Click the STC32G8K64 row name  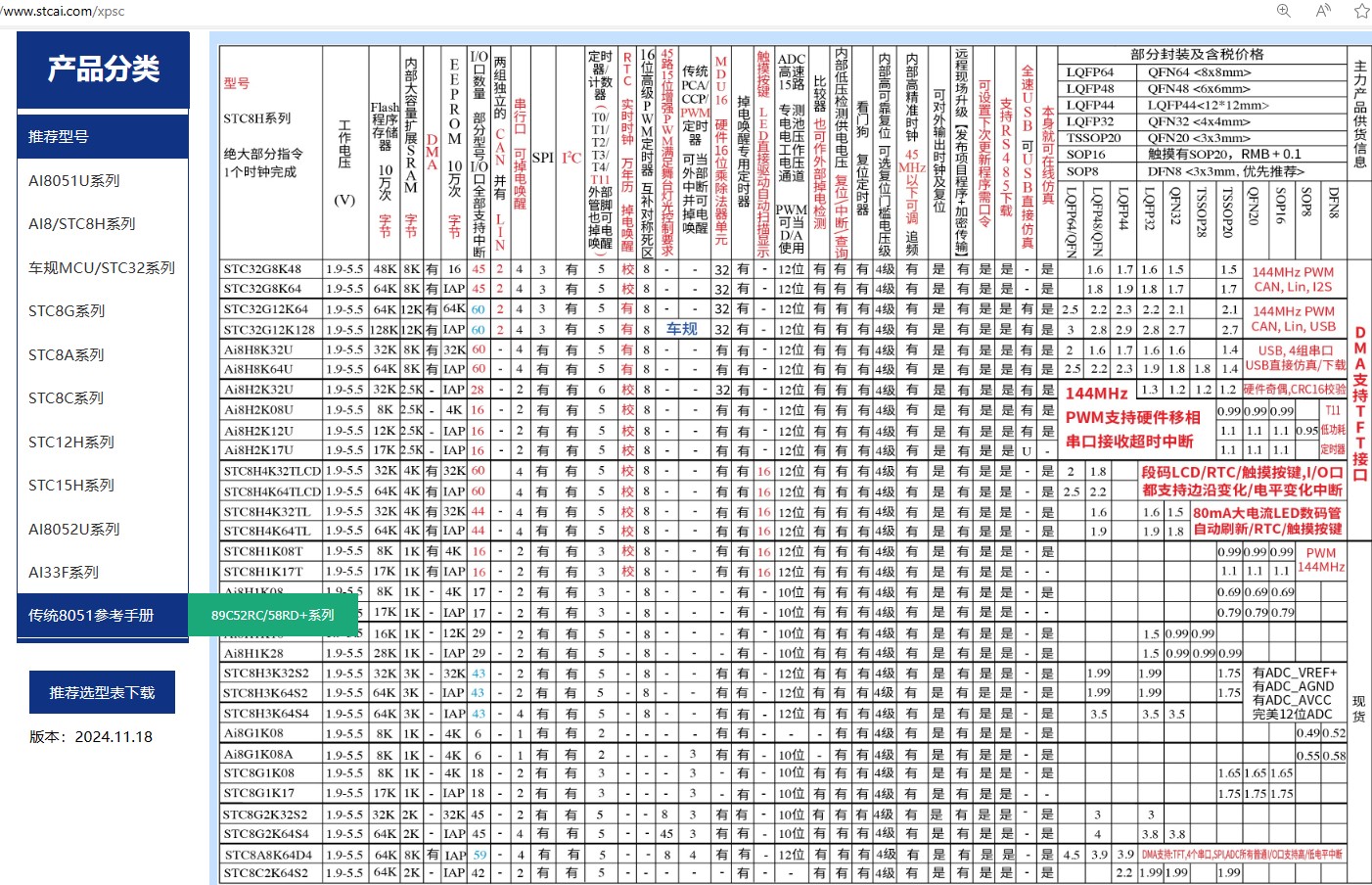pyautogui.click(x=262, y=289)
